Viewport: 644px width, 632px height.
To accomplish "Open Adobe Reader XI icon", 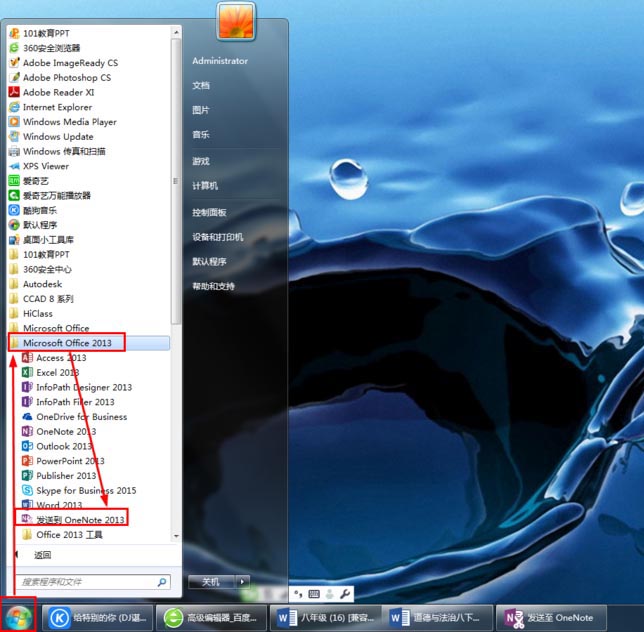I will [14, 92].
